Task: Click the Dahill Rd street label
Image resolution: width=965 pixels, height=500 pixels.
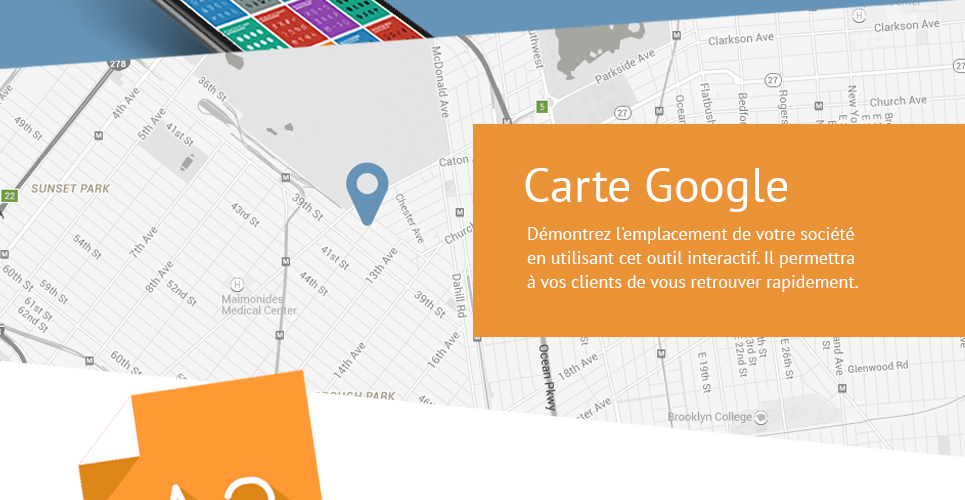Action: coord(458,296)
